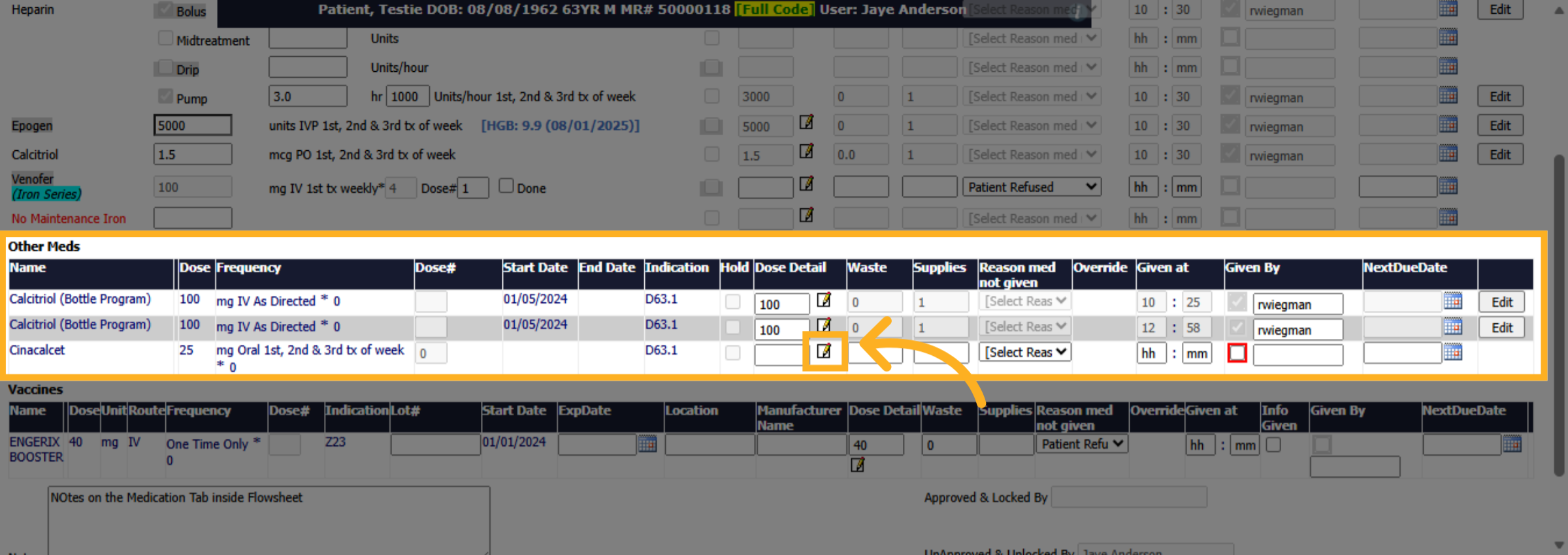The image size is (1568, 555).
Task: Open the note icon in No Maintenance Iron row
Action: pos(807,215)
